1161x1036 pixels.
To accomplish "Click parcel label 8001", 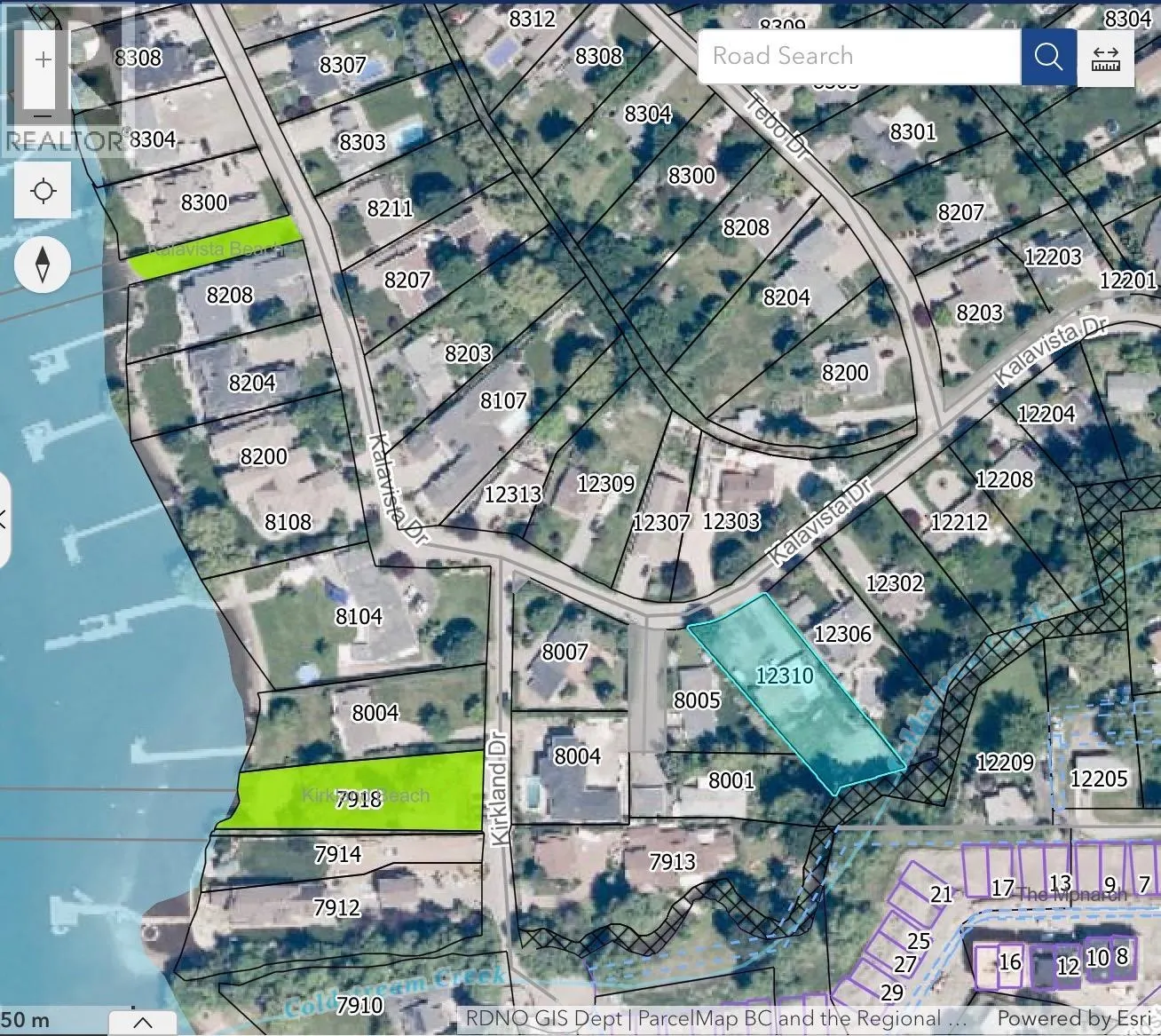I will coord(731,780).
